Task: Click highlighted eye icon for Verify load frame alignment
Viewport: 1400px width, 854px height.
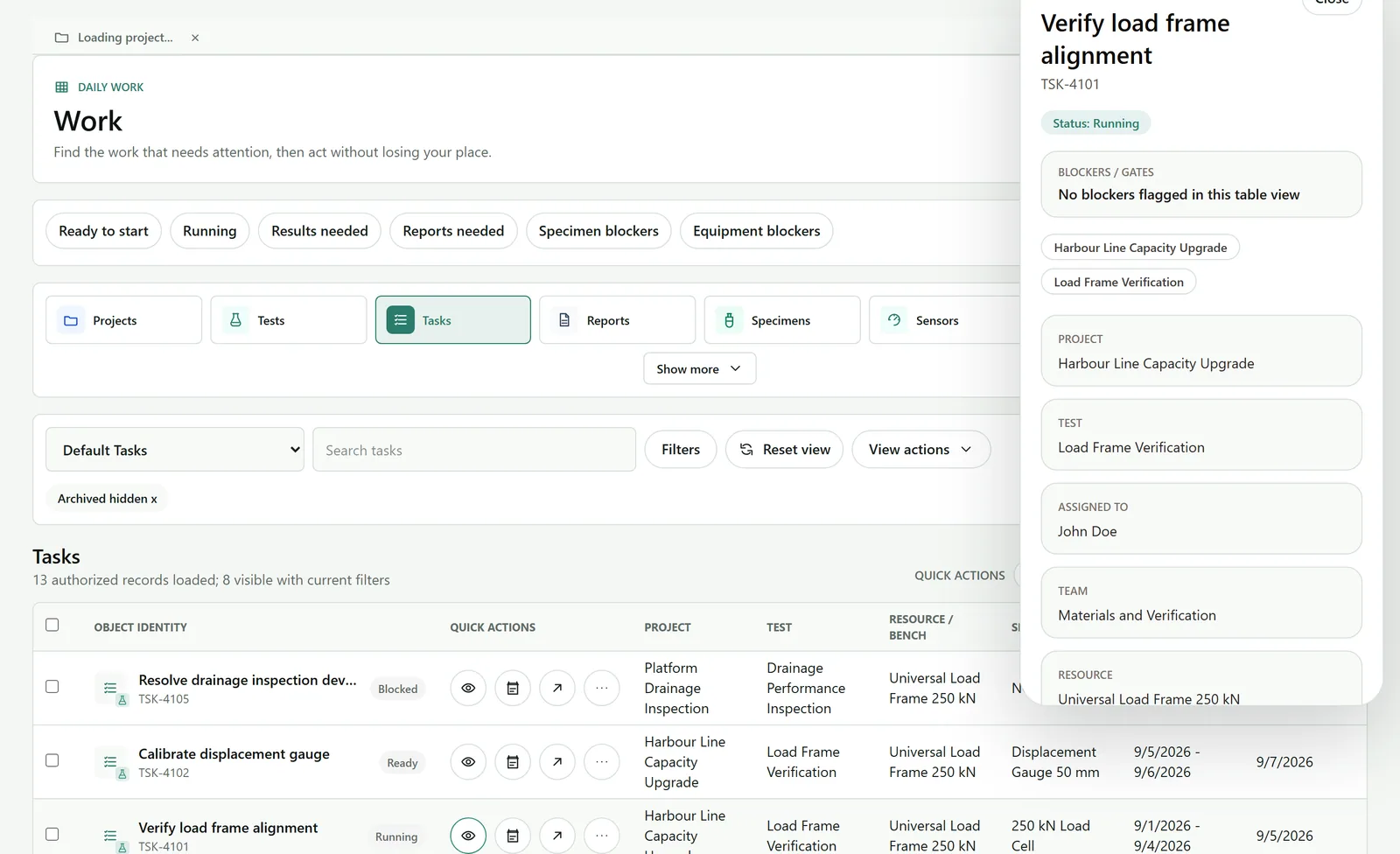Action: 468,836
